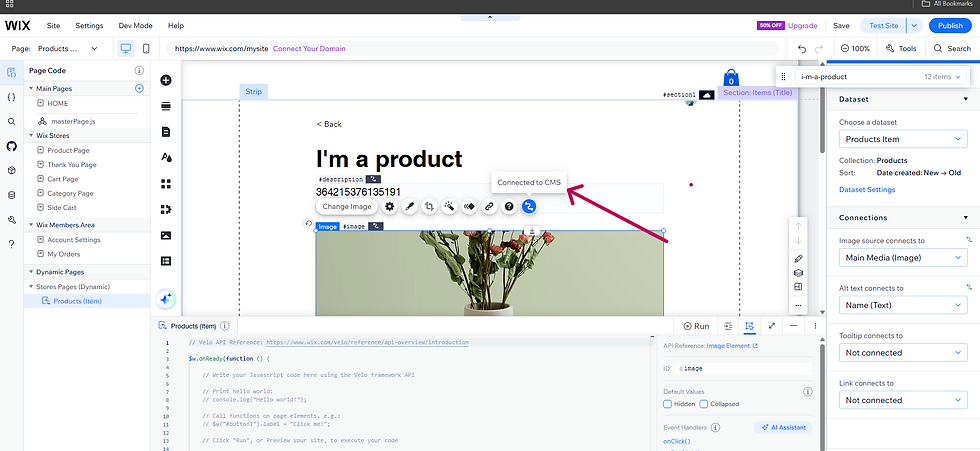This screenshot has width=980, height=451.
Task: Open the curly braces code files icon
Action: 11,97
